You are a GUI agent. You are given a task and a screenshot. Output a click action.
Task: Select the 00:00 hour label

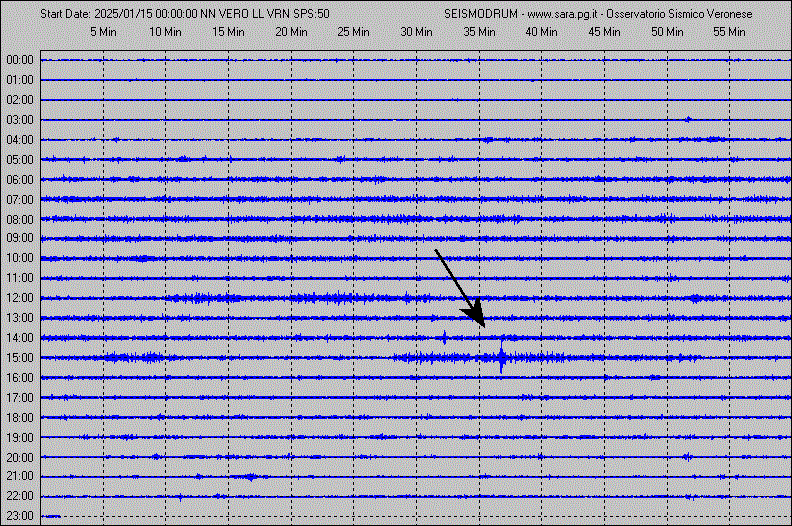click(20, 60)
